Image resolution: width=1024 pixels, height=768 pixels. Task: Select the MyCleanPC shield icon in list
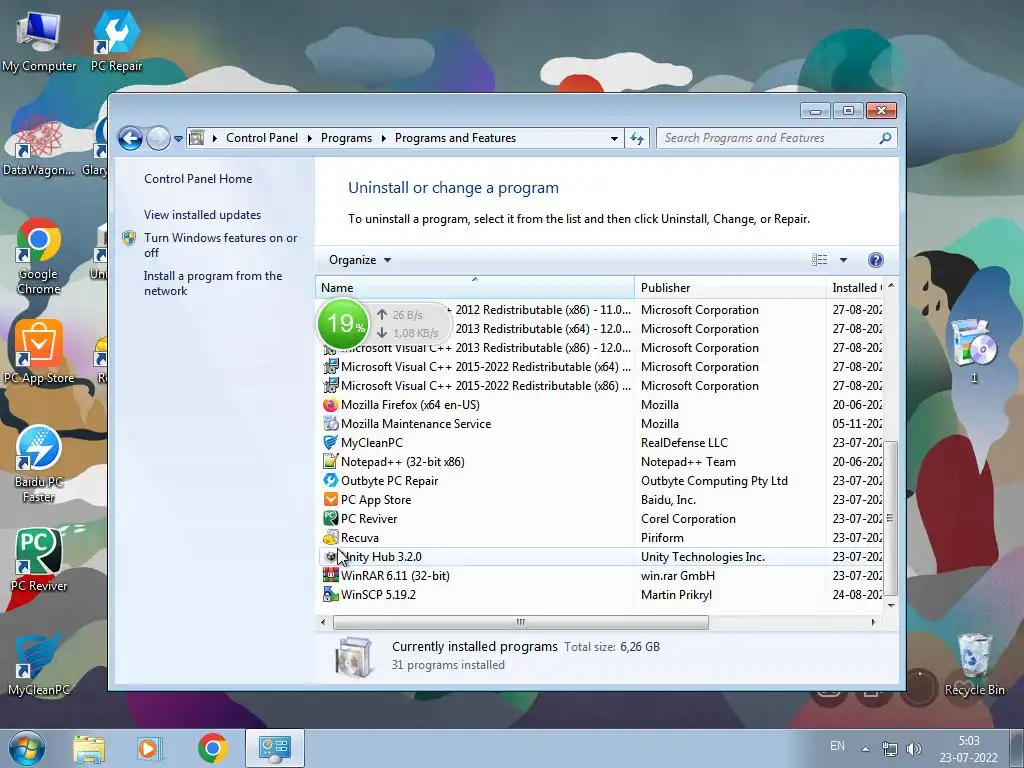click(x=331, y=442)
